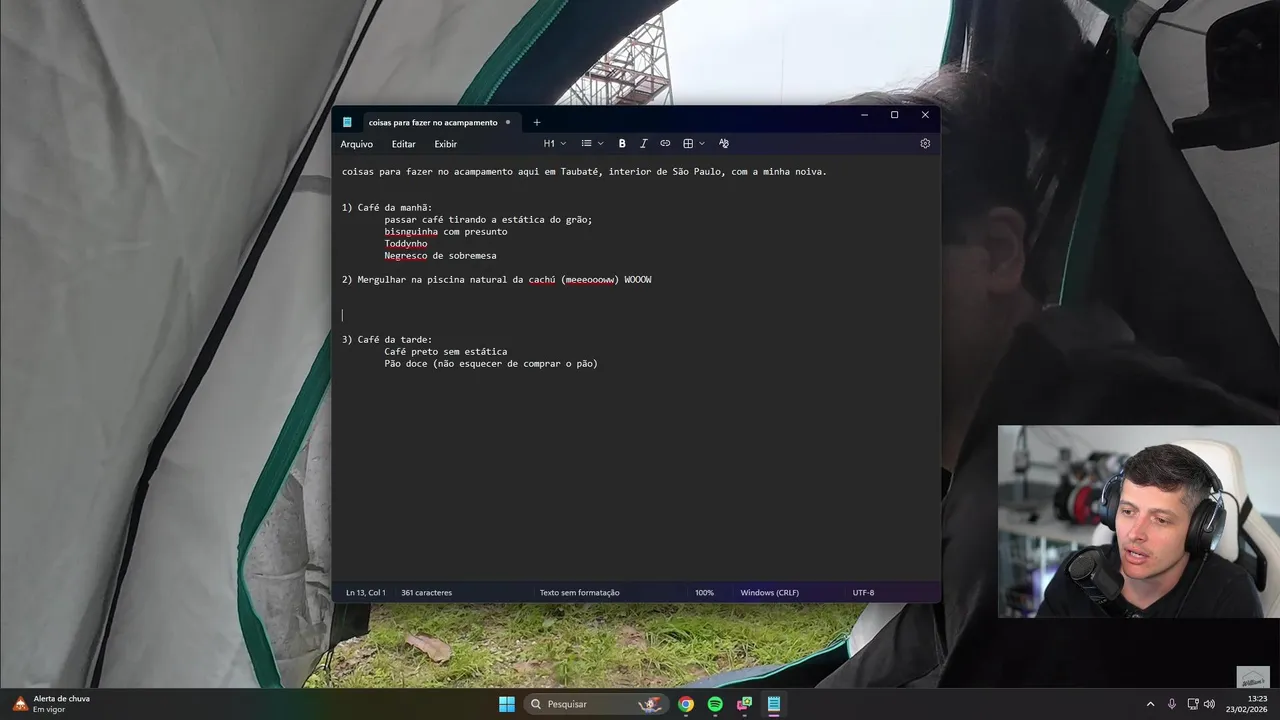The image size is (1280, 720).
Task: Click the misspelled word 'bisnguinha'
Action: (x=411, y=232)
